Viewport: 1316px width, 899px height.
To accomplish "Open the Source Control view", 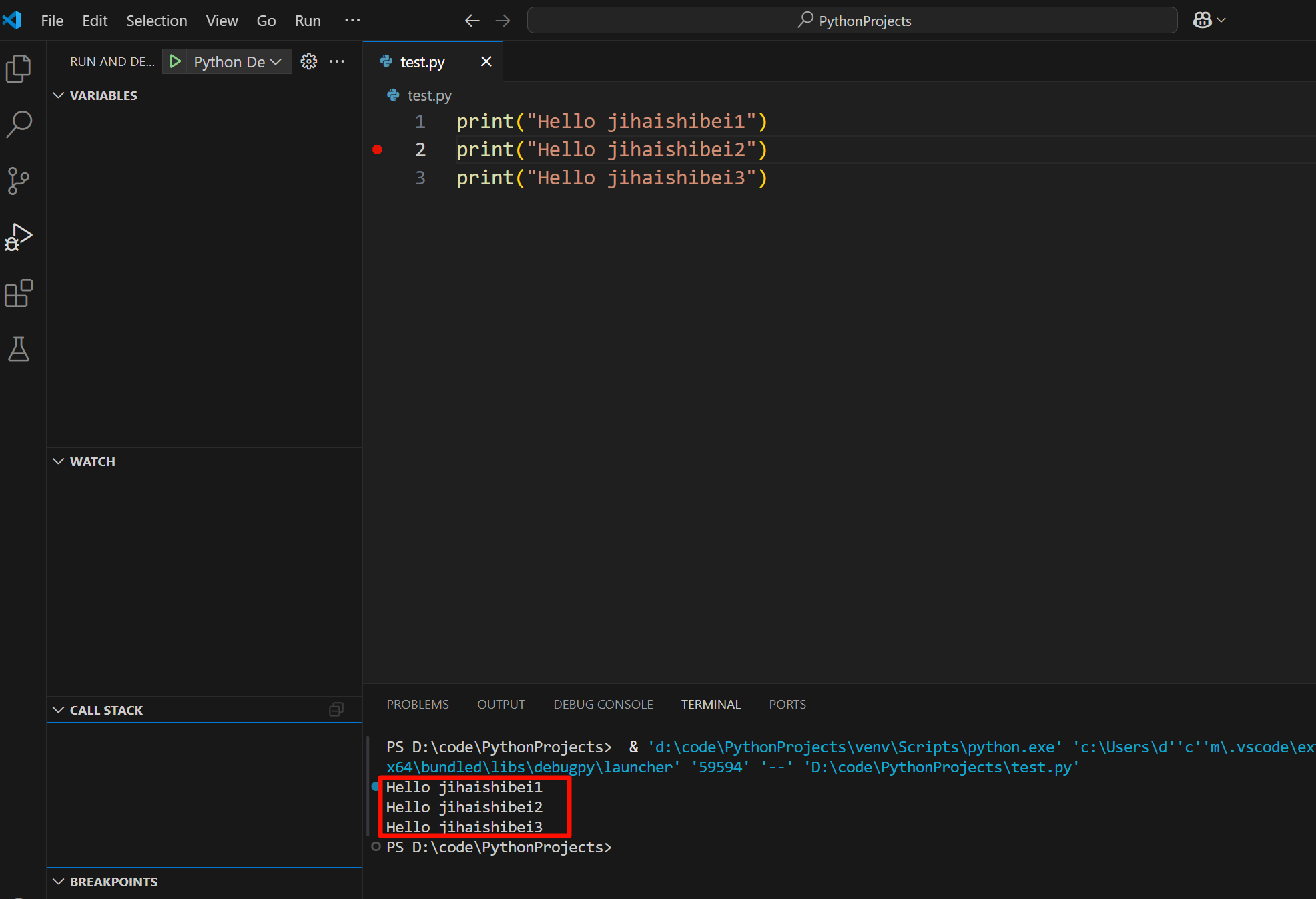I will [18, 180].
